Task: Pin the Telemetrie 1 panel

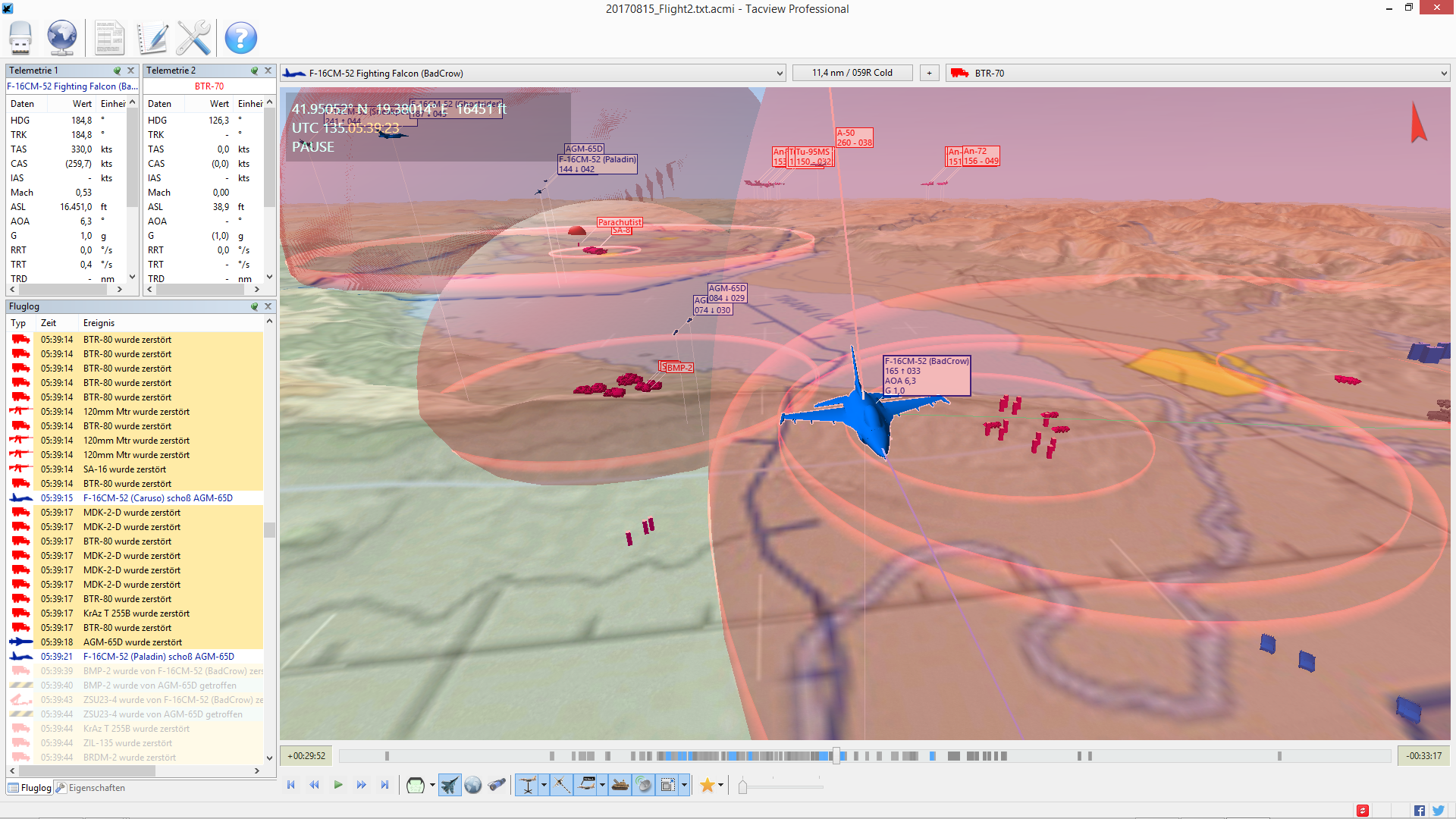Action: pos(117,71)
